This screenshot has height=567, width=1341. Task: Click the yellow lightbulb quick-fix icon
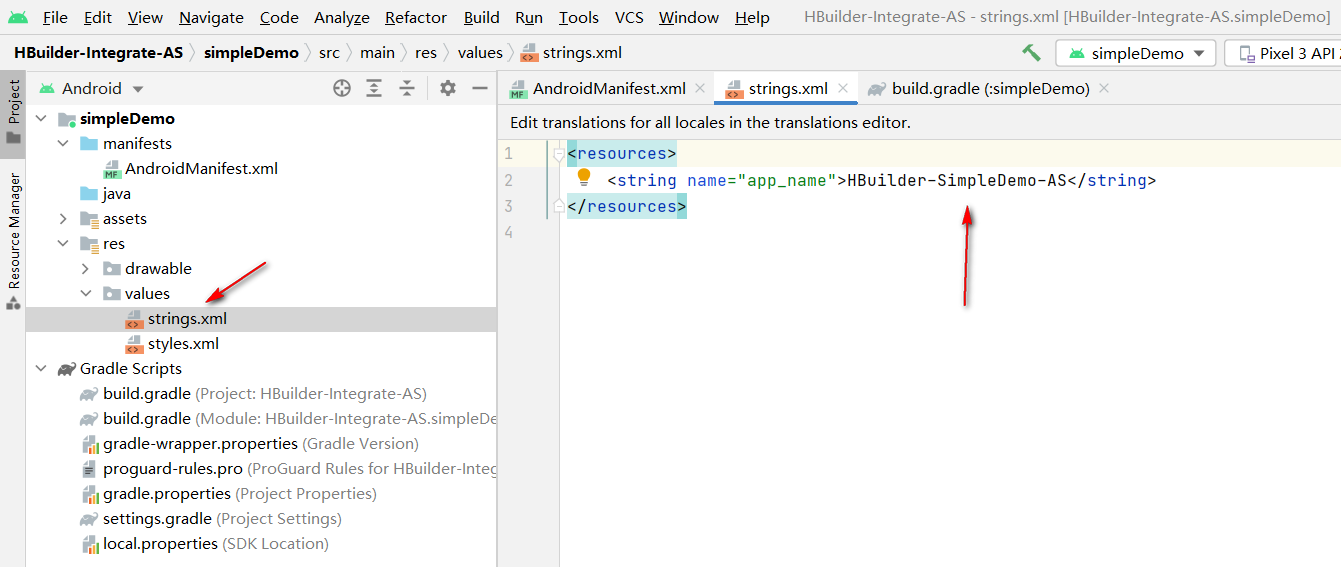(x=584, y=178)
